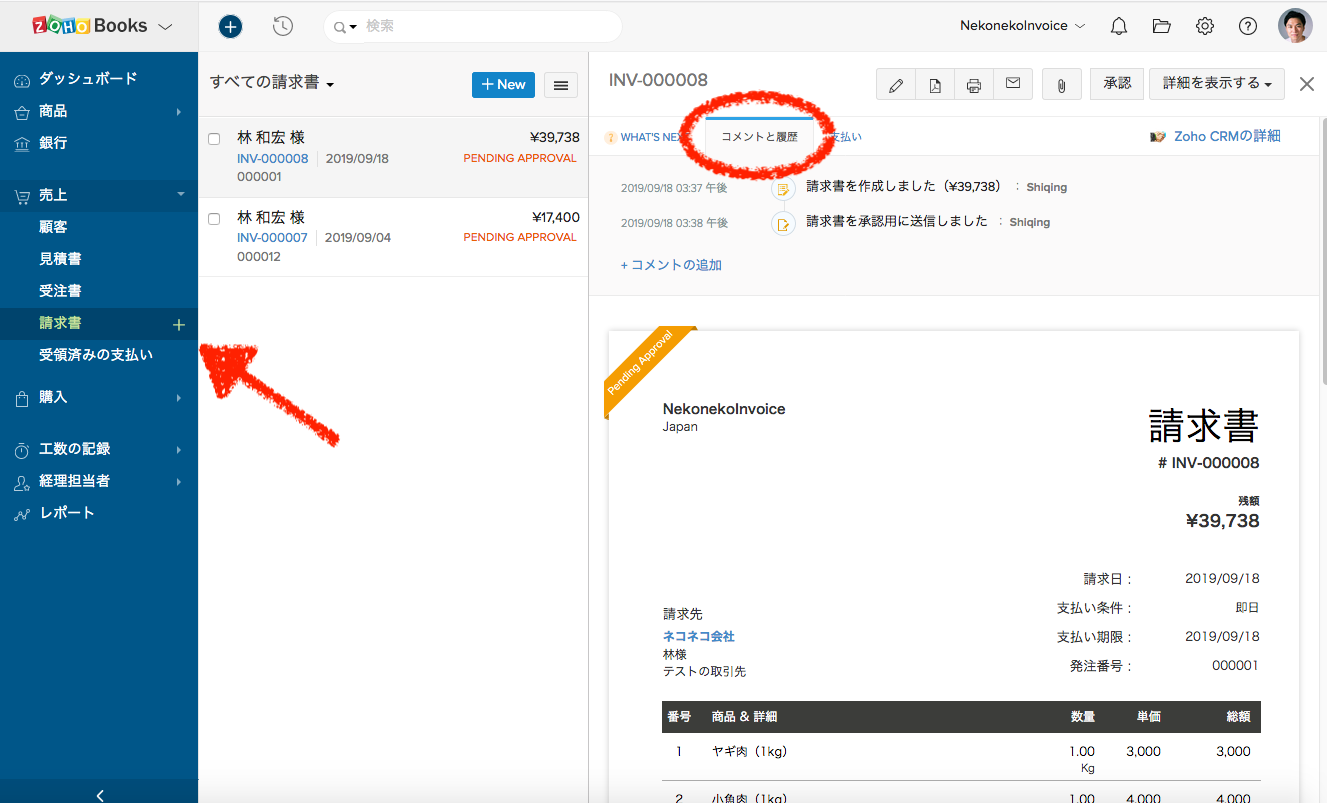The height and width of the screenshot is (803, 1327).
Task: Attach a file with paperclip icon
Action: click(x=1061, y=85)
